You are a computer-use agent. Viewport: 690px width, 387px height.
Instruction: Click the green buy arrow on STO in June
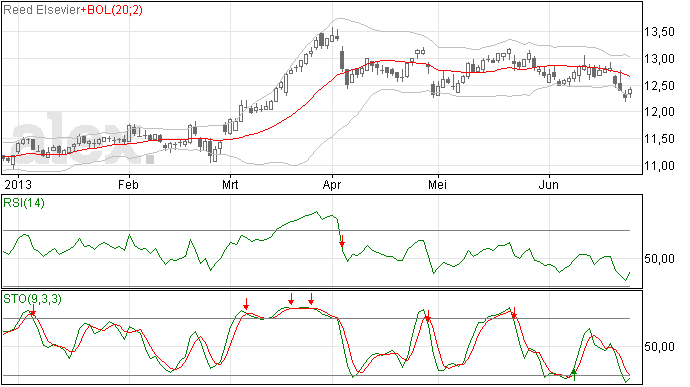pyautogui.click(x=574, y=375)
